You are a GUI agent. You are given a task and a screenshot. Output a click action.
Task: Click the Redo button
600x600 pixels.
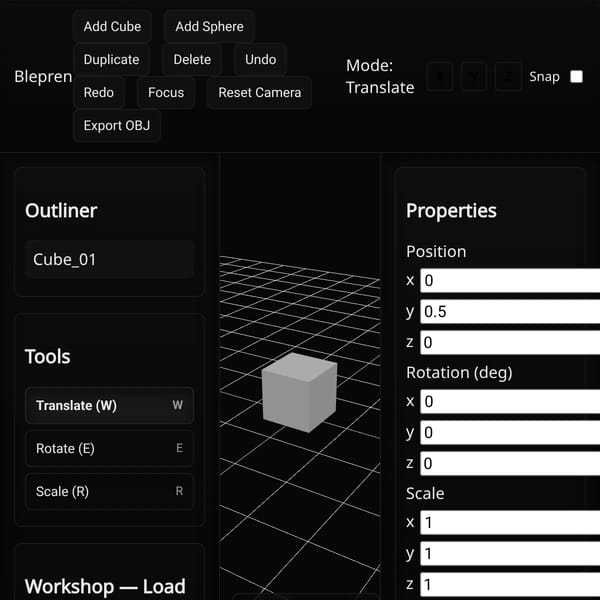coord(99,92)
